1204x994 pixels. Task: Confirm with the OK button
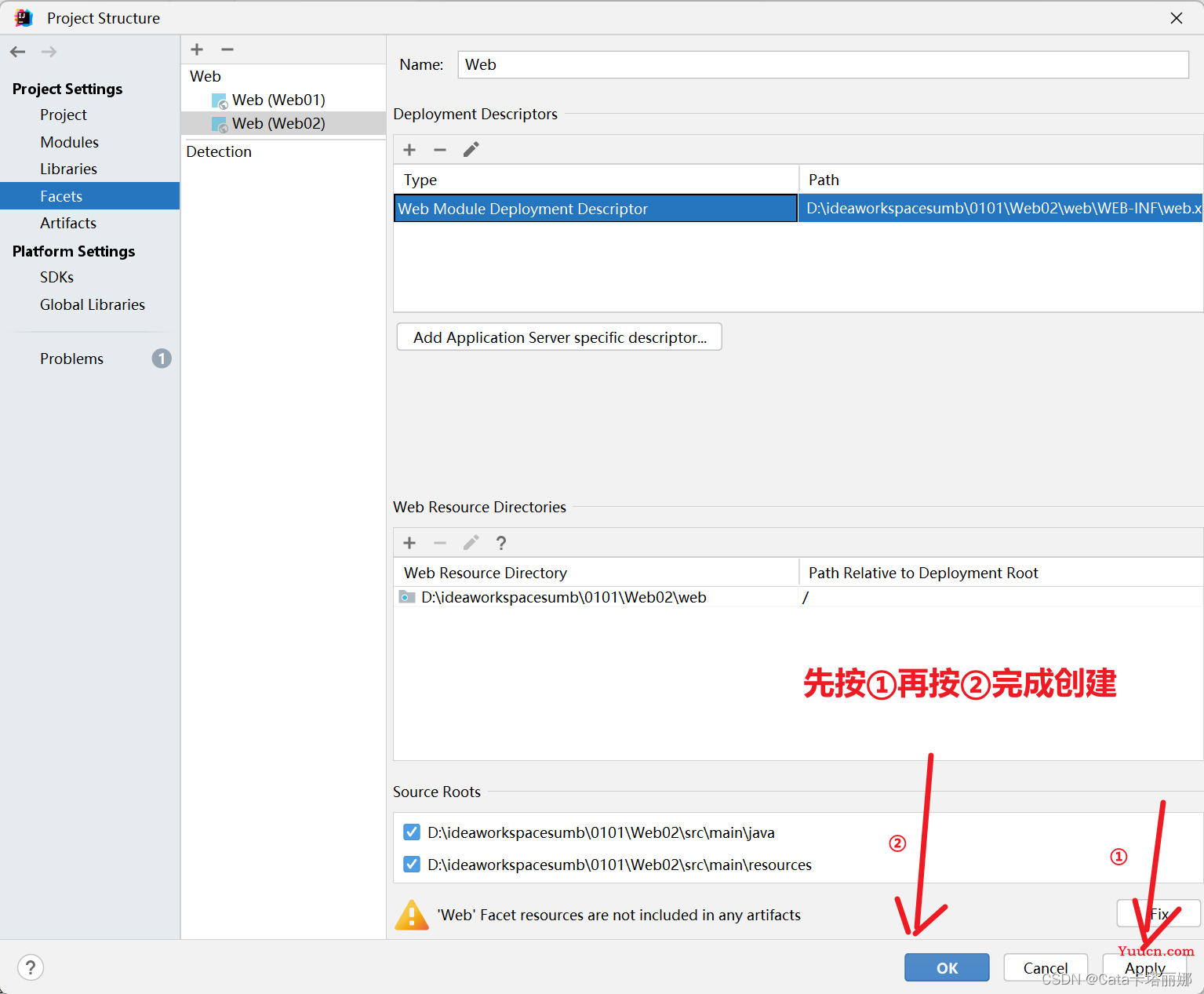tap(947, 967)
